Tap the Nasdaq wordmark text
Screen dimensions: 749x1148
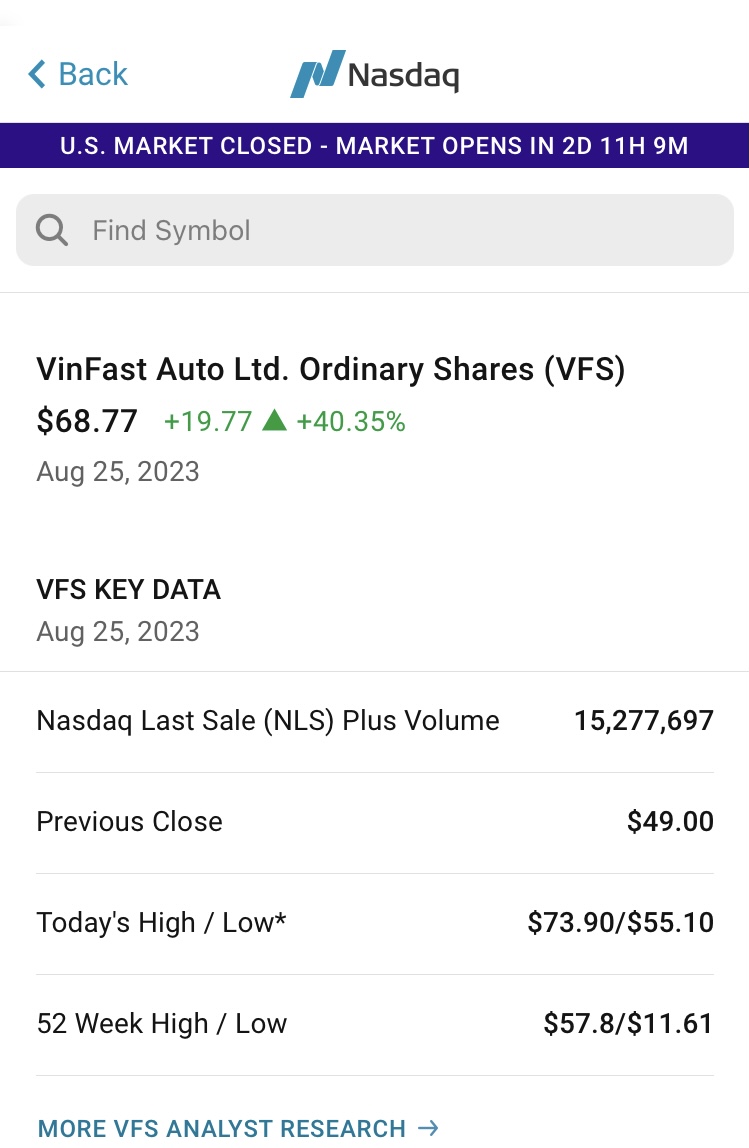pyautogui.click(x=403, y=75)
